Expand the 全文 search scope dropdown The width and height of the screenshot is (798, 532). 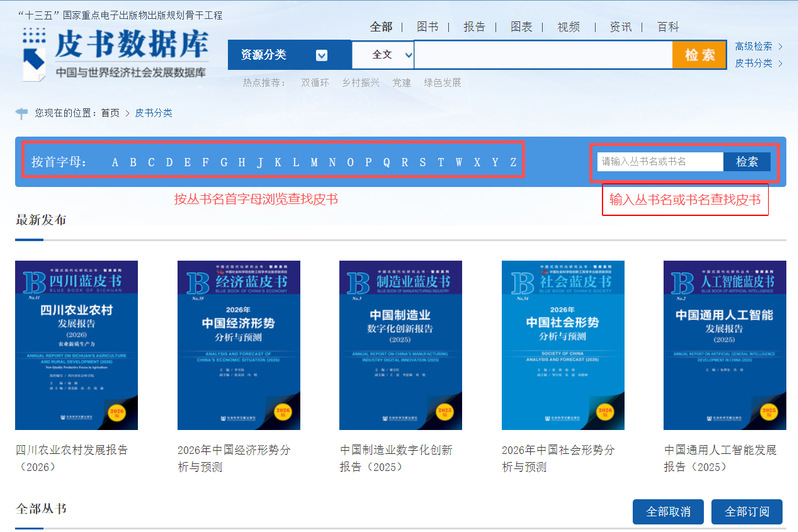(x=383, y=54)
